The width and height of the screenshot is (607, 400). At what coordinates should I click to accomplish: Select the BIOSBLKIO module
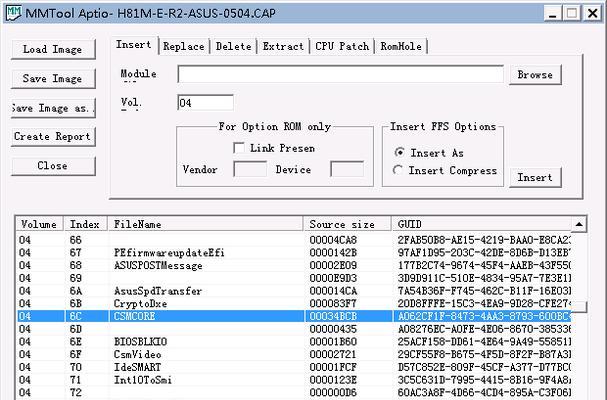[294, 342]
